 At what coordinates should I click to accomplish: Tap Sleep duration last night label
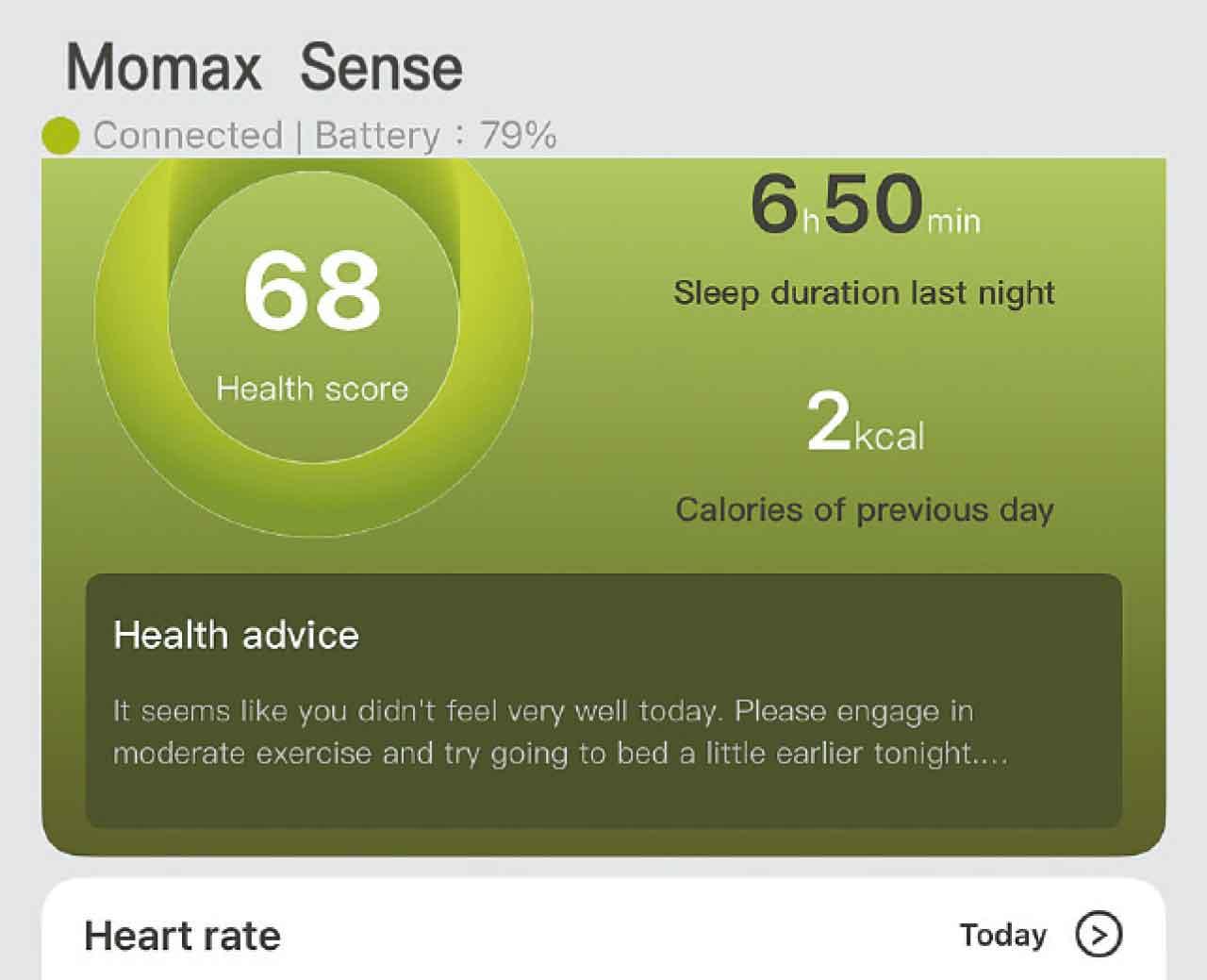click(864, 293)
